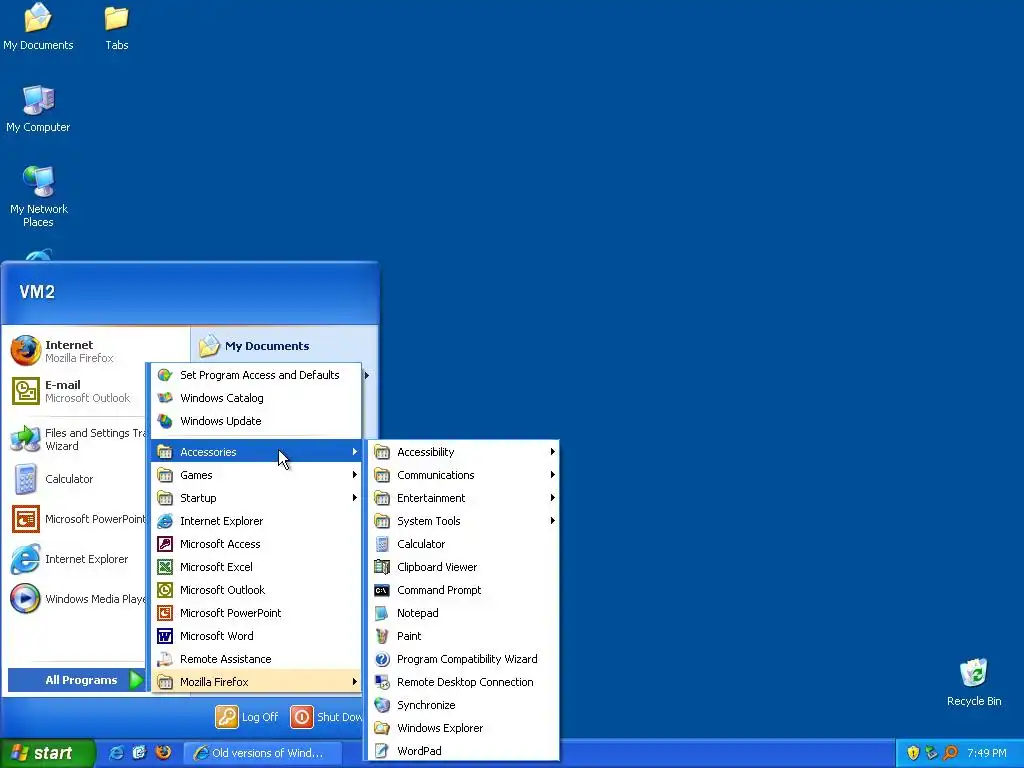This screenshot has height=768, width=1024.
Task: Open Clipboard Viewer
Action: click(464, 567)
